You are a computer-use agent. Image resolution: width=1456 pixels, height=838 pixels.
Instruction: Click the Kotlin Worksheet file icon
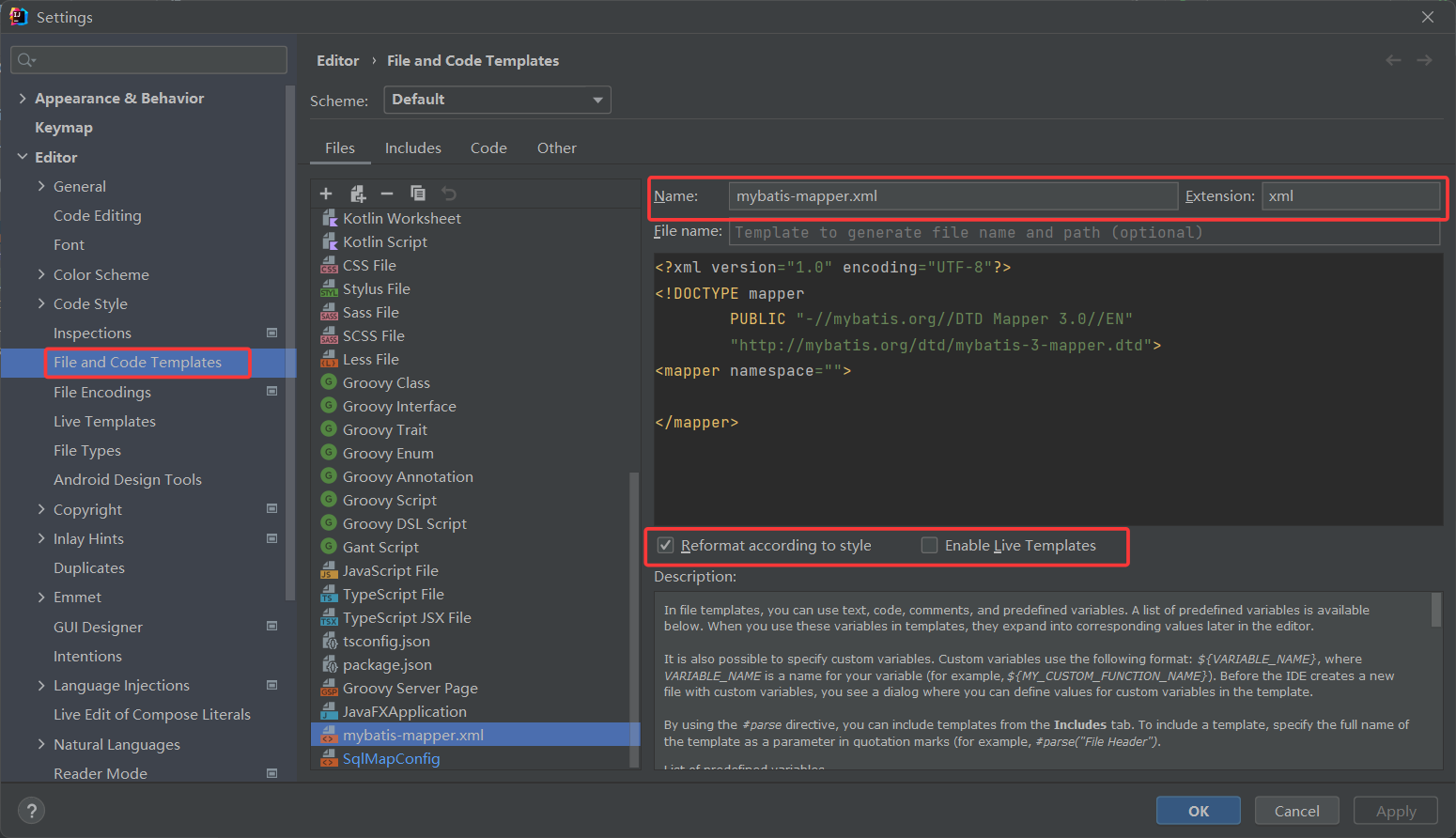point(330,218)
